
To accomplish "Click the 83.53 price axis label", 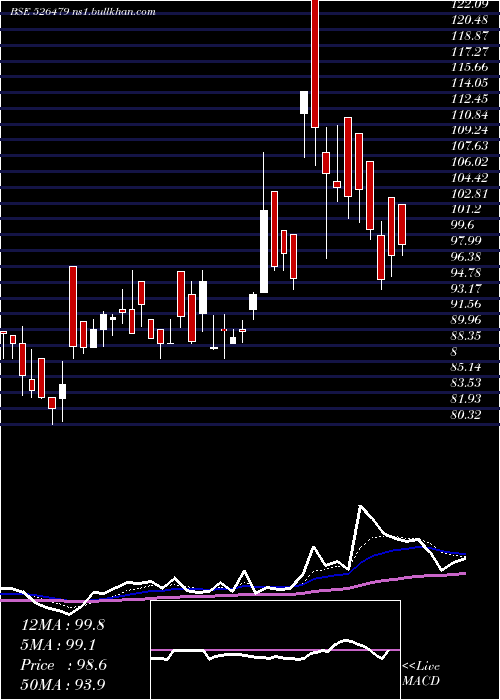I will pos(465,383).
